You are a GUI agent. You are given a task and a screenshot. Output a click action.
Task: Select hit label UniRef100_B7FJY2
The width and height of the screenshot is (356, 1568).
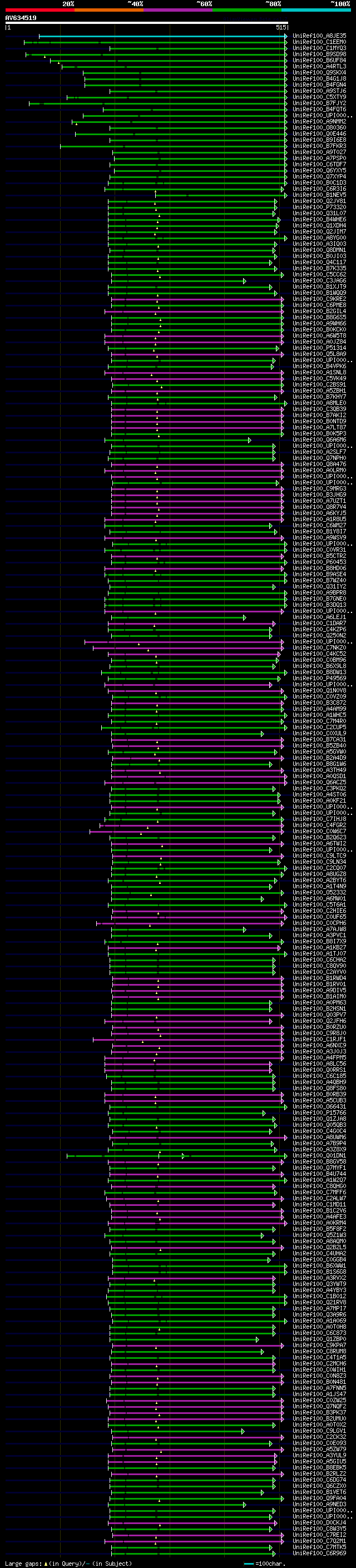(x=319, y=103)
